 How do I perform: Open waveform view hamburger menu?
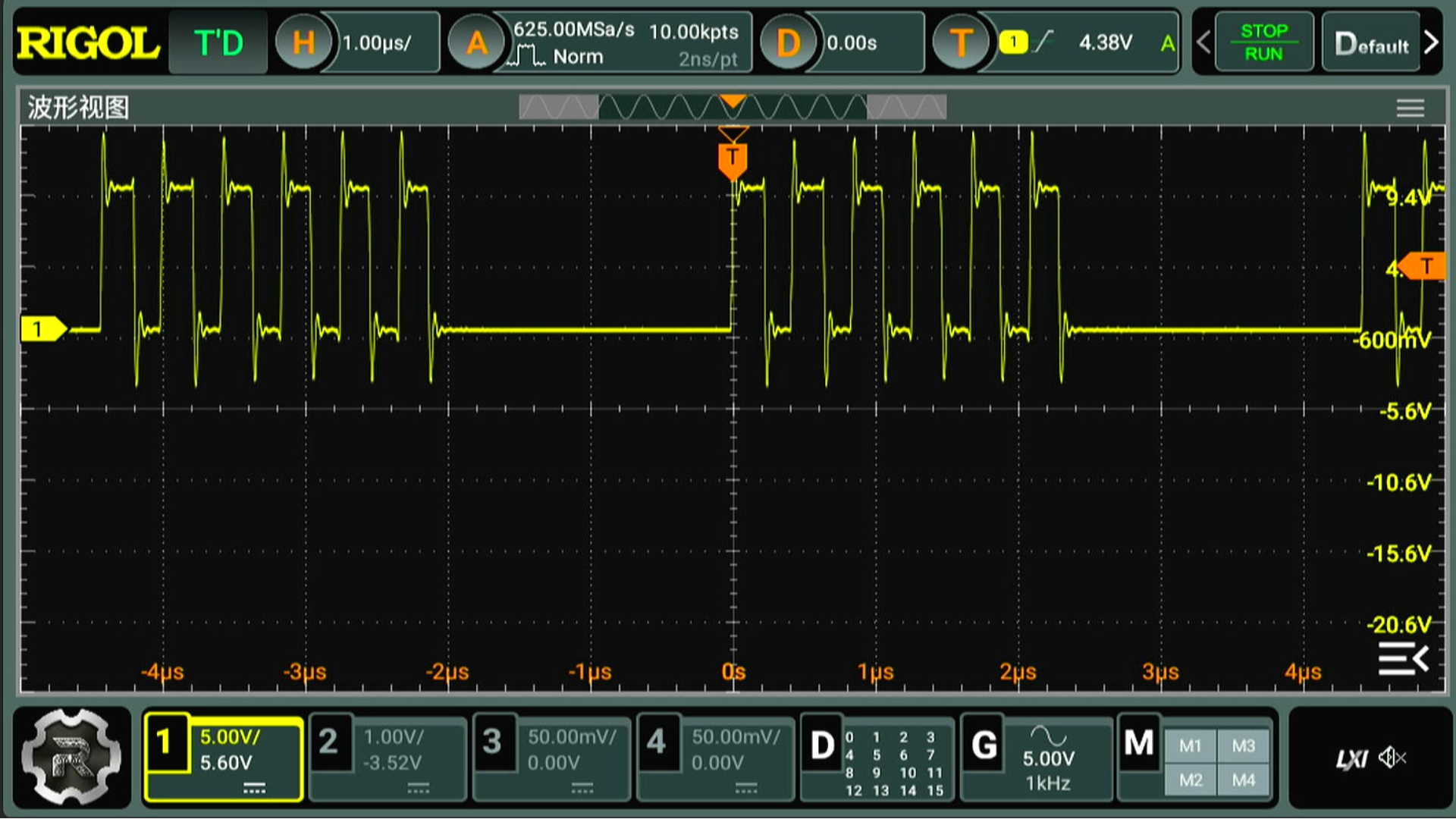coord(1410,108)
